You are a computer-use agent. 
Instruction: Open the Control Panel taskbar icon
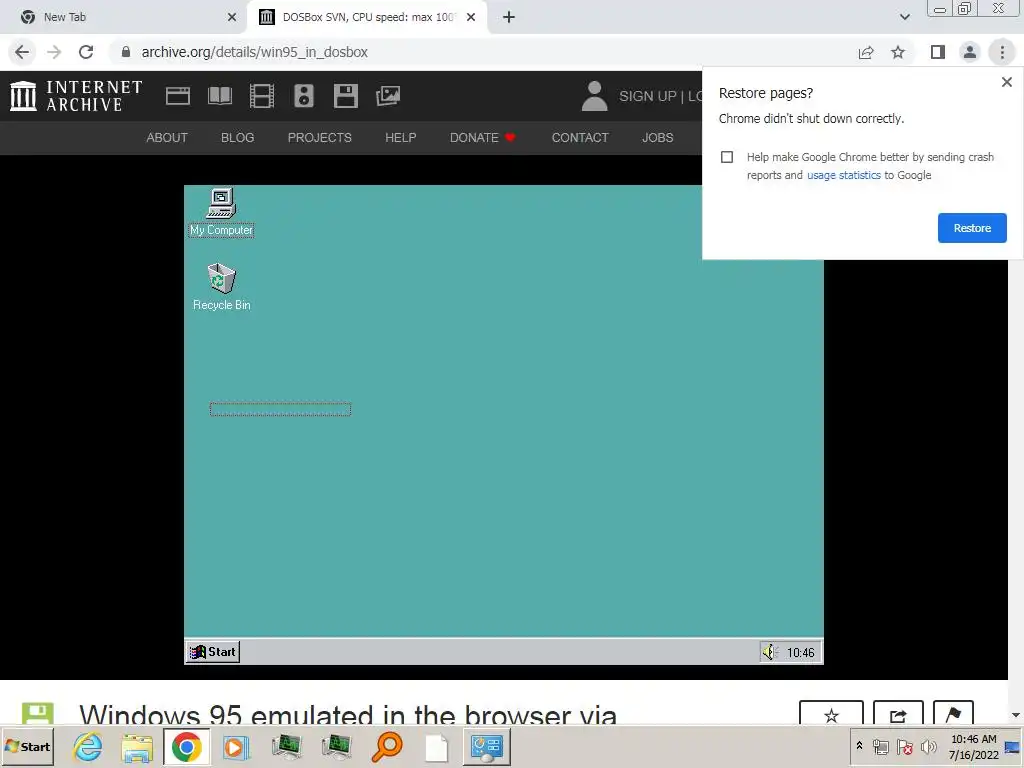[x=487, y=747]
